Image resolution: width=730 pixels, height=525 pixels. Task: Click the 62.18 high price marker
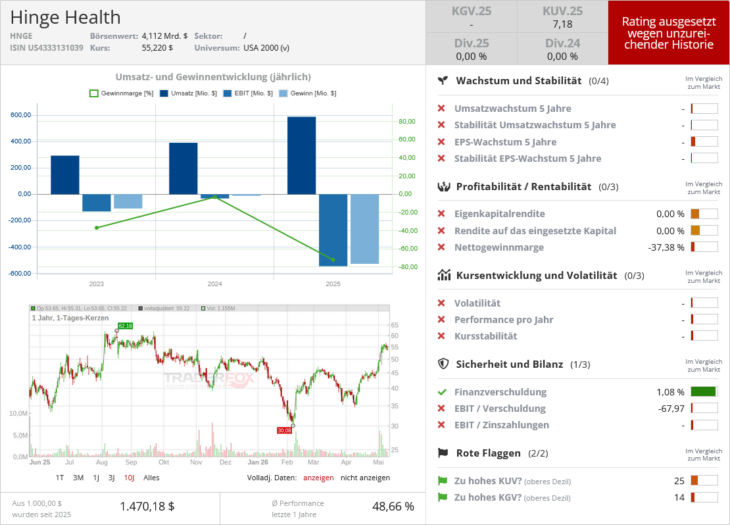[125, 326]
